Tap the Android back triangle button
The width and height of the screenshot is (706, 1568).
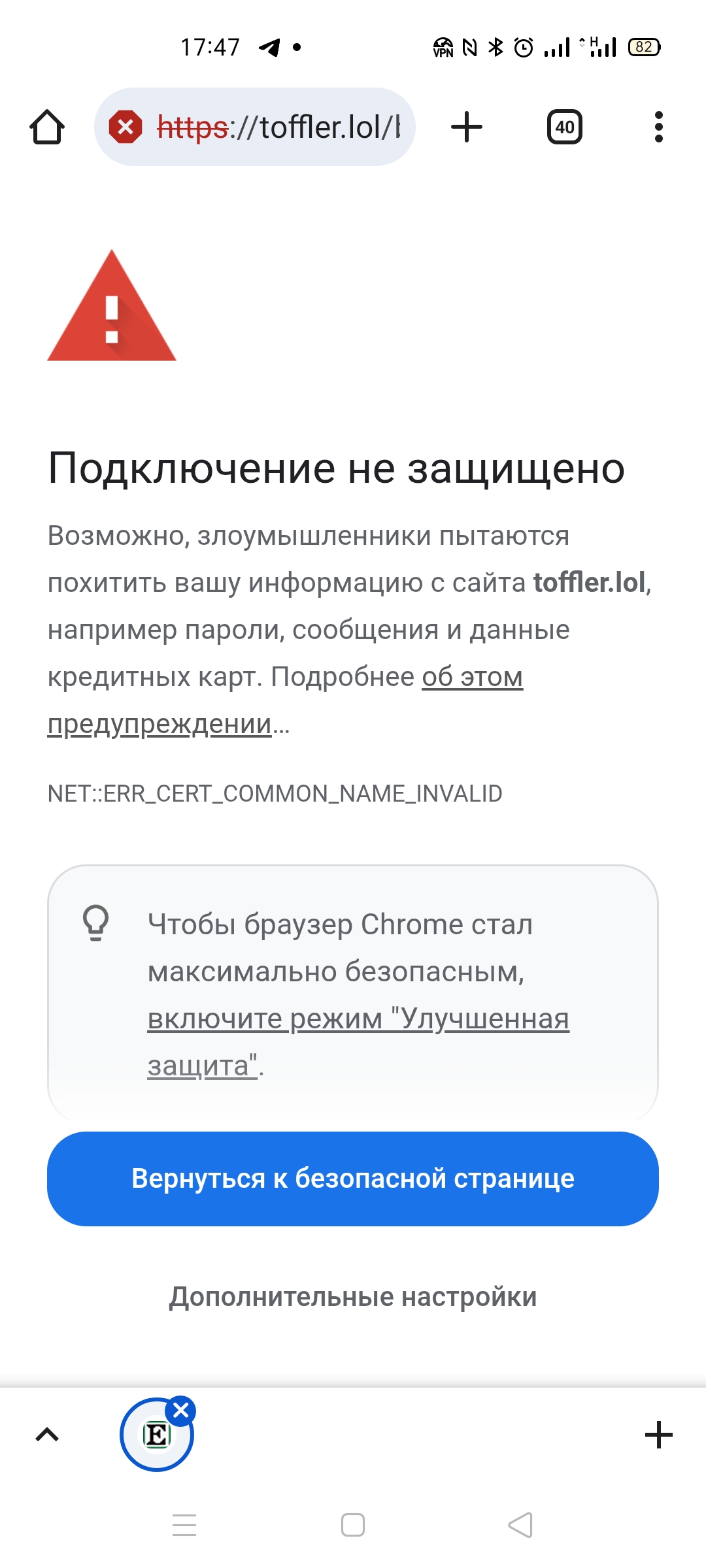(521, 1525)
